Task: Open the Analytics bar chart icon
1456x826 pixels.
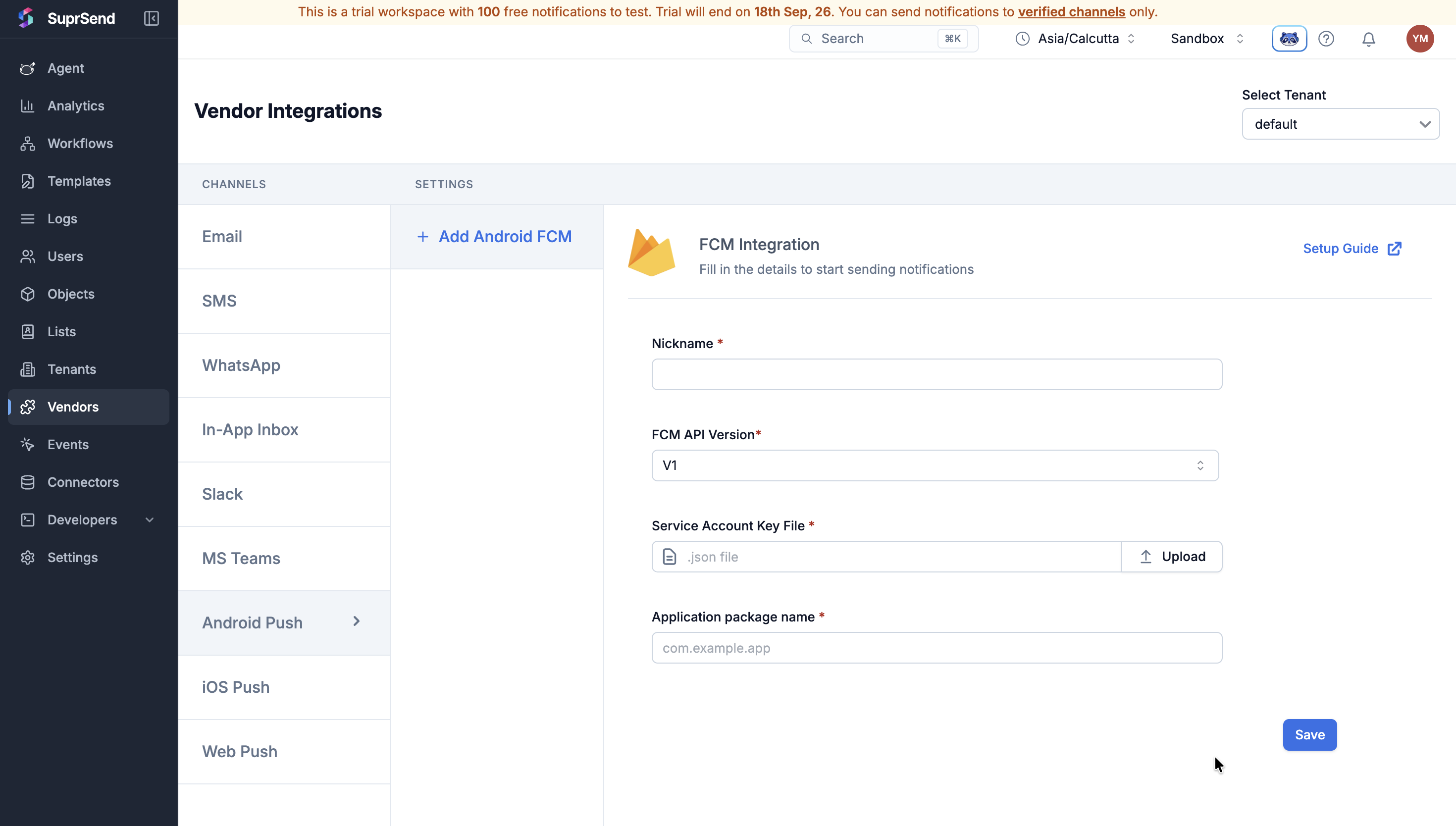Action: click(28, 105)
